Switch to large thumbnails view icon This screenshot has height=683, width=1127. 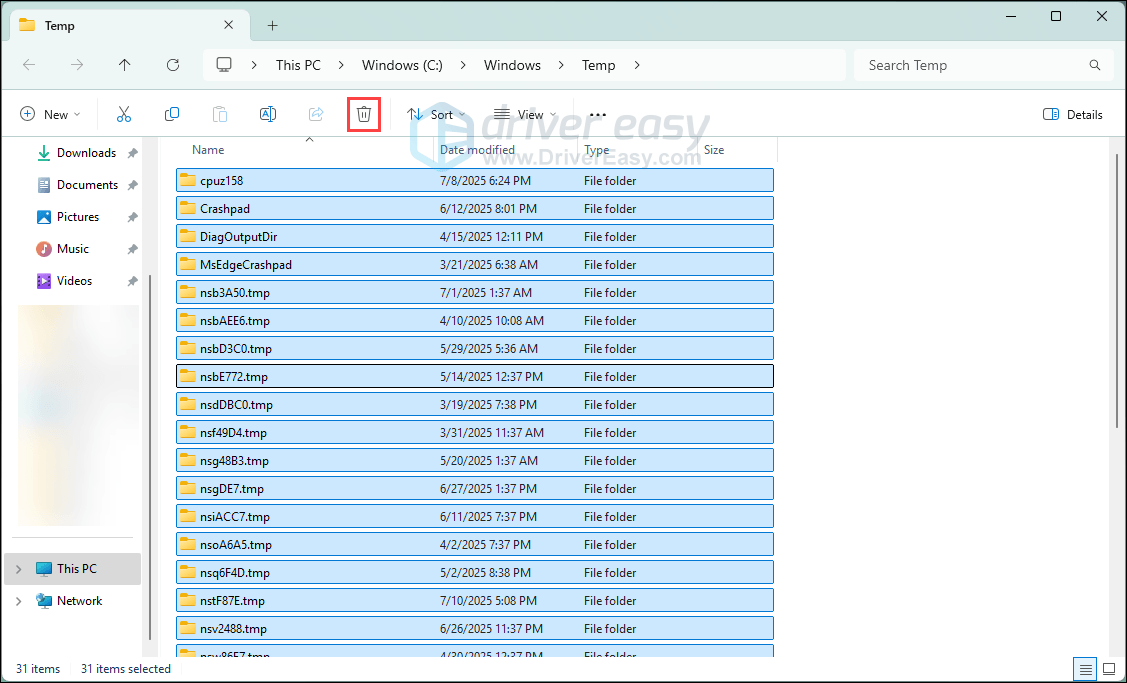pos(1110,668)
